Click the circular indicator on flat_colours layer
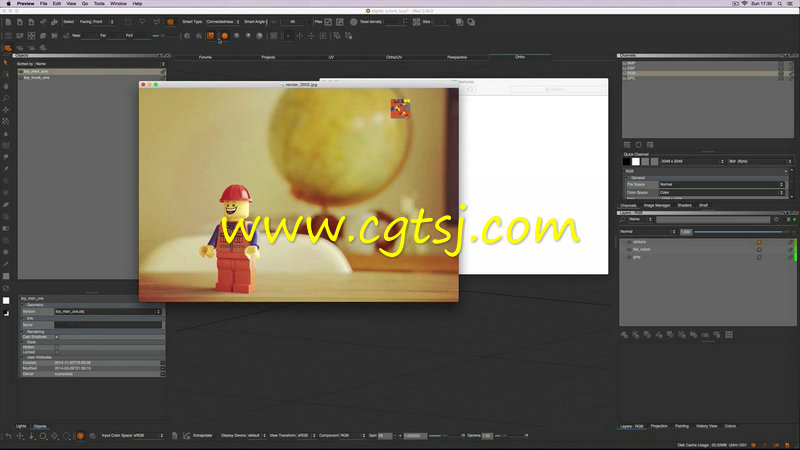The height and width of the screenshot is (450, 800). tap(759, 249)
